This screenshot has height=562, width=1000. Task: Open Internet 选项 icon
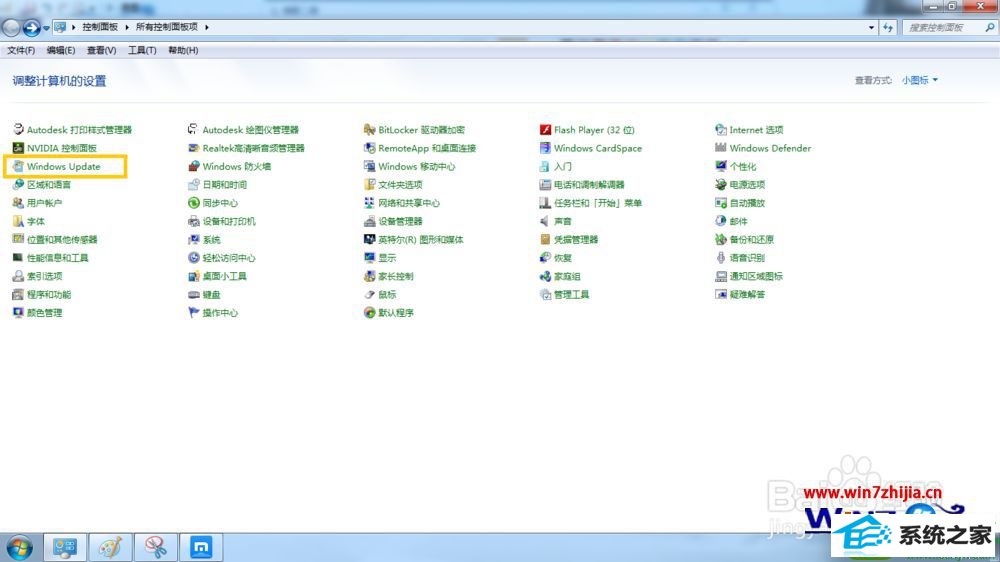721,129
